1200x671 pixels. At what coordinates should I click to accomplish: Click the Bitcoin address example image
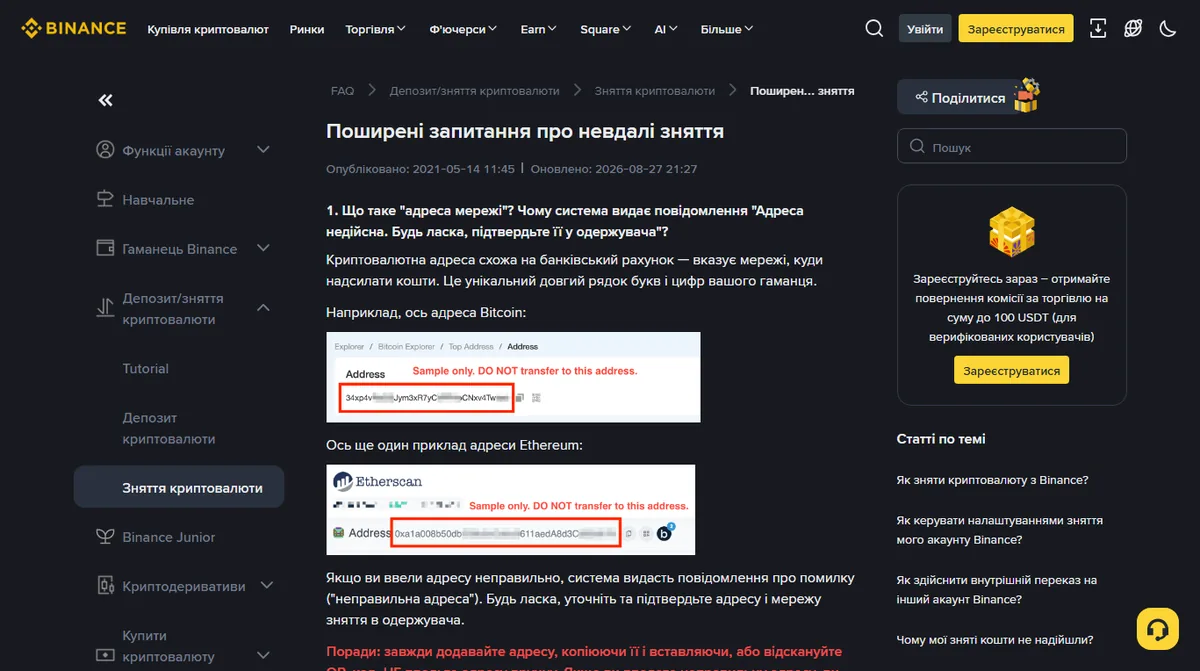(x=513, y=377)
